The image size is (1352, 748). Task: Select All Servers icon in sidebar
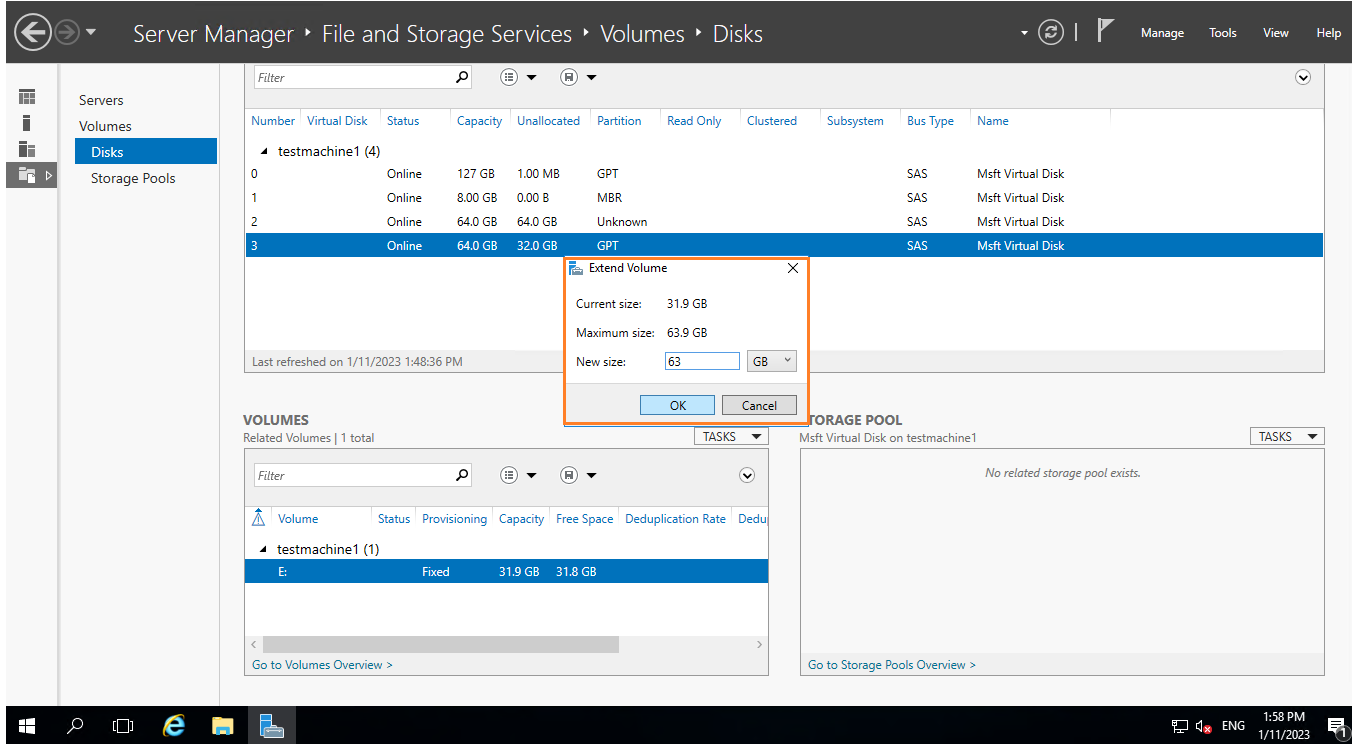(27, 149)
